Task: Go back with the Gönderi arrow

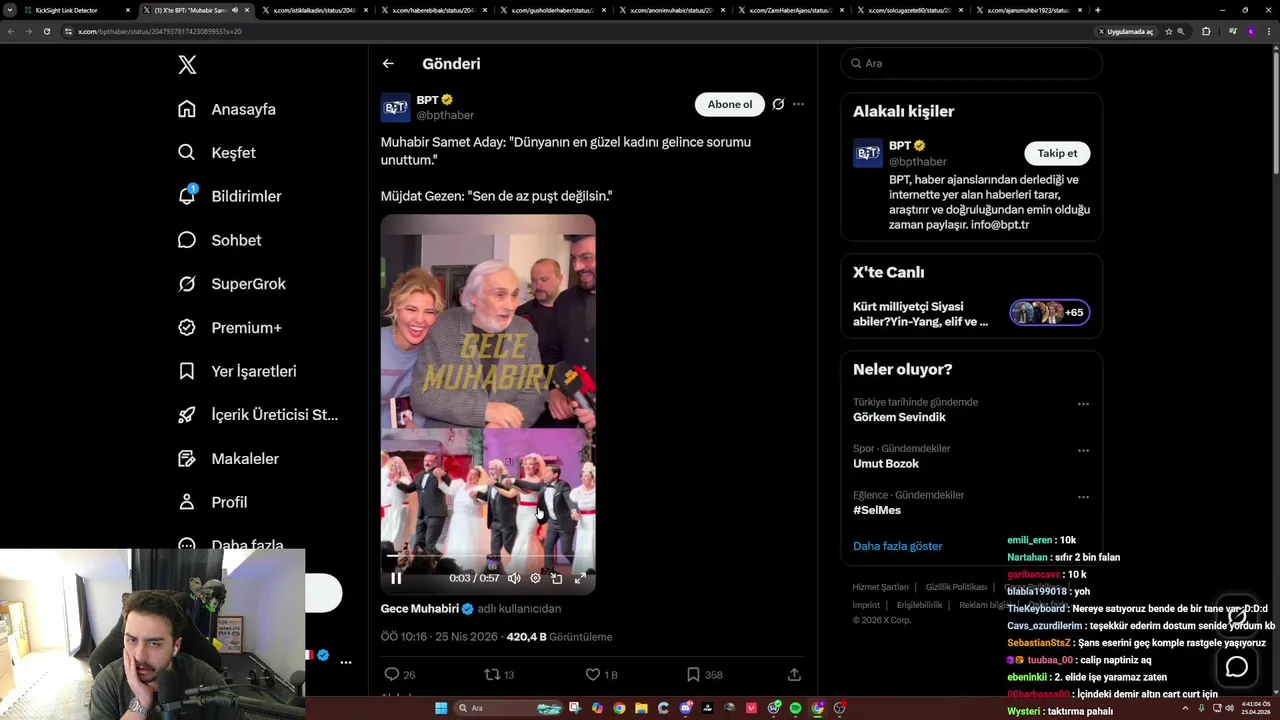Action: pos(388,64)
